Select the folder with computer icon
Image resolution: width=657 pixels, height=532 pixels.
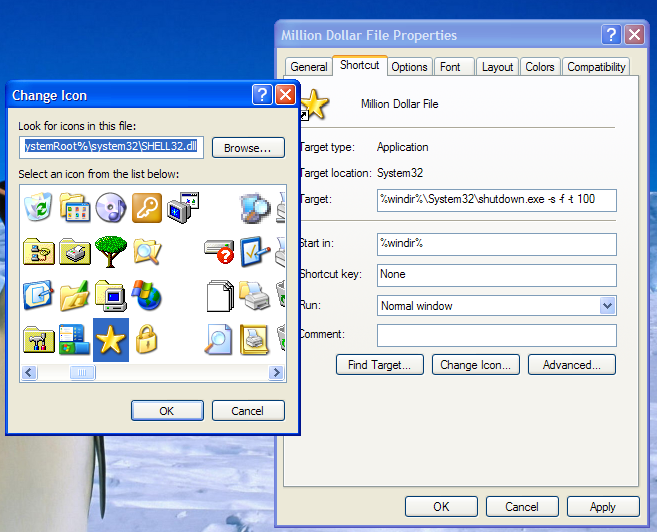pyautogui.click(x=111, y=295)
